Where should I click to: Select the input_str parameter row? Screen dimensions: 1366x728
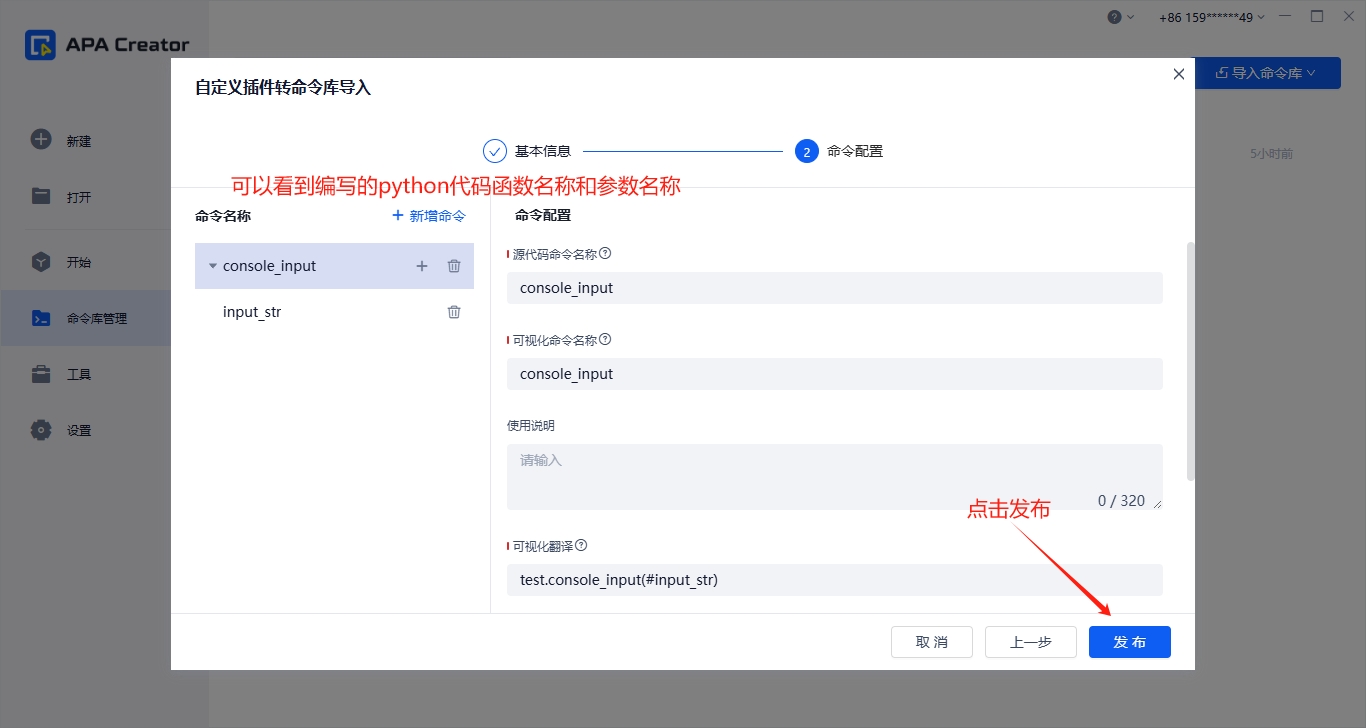click(334, 312)
